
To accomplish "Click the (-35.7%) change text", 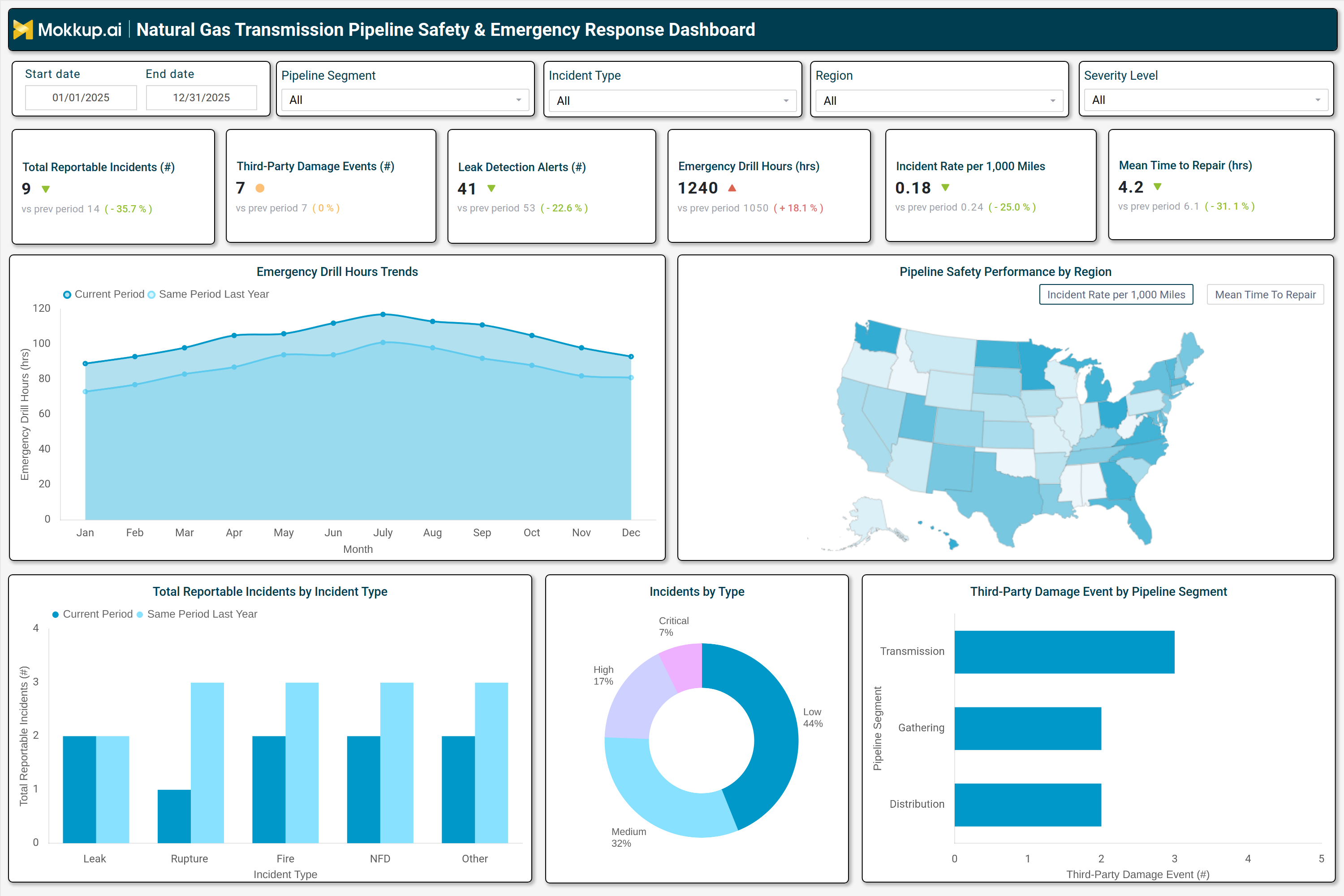I will pos(128,209).
